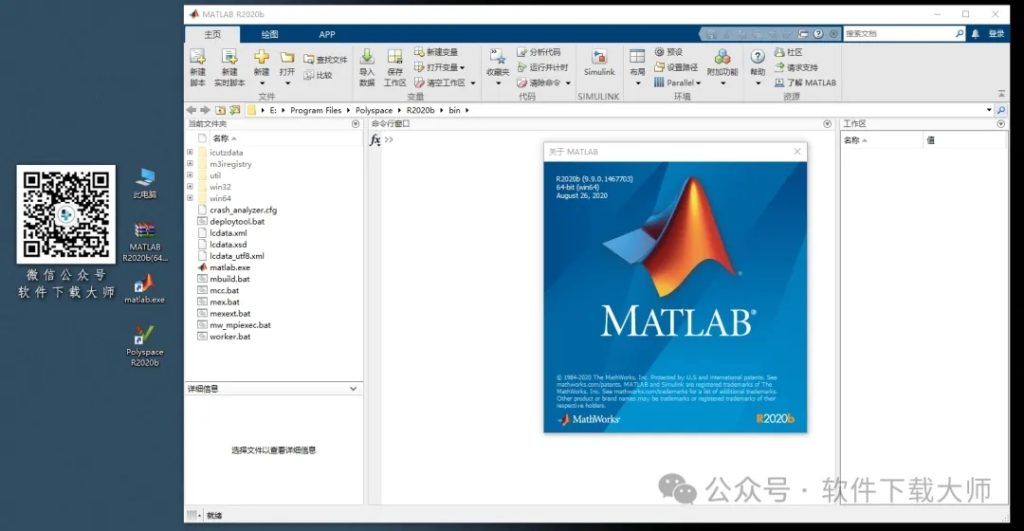
Task: Open the Layout (布局) dropdown
Action: point(637,84)
